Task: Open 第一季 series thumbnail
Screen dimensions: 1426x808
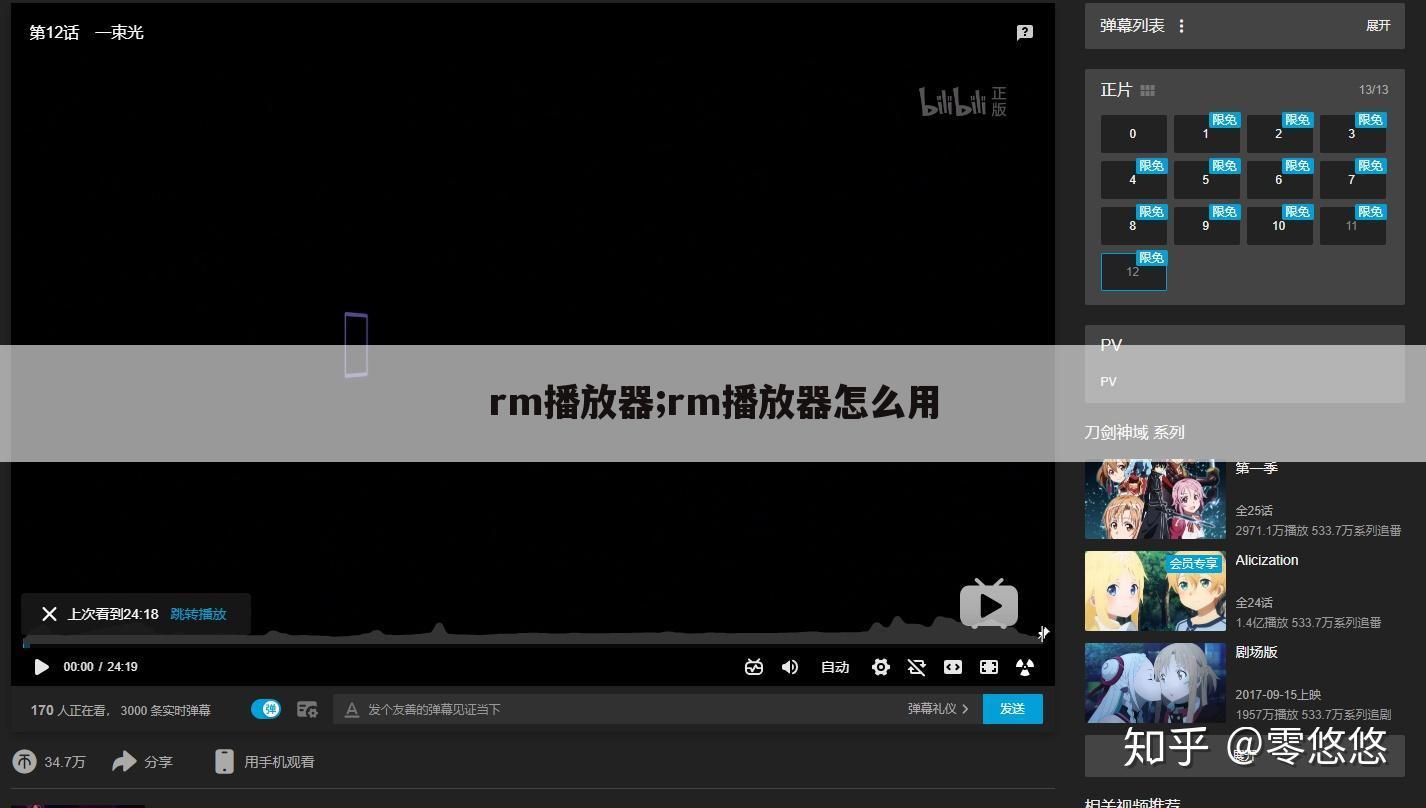Action: [1155, 499]
